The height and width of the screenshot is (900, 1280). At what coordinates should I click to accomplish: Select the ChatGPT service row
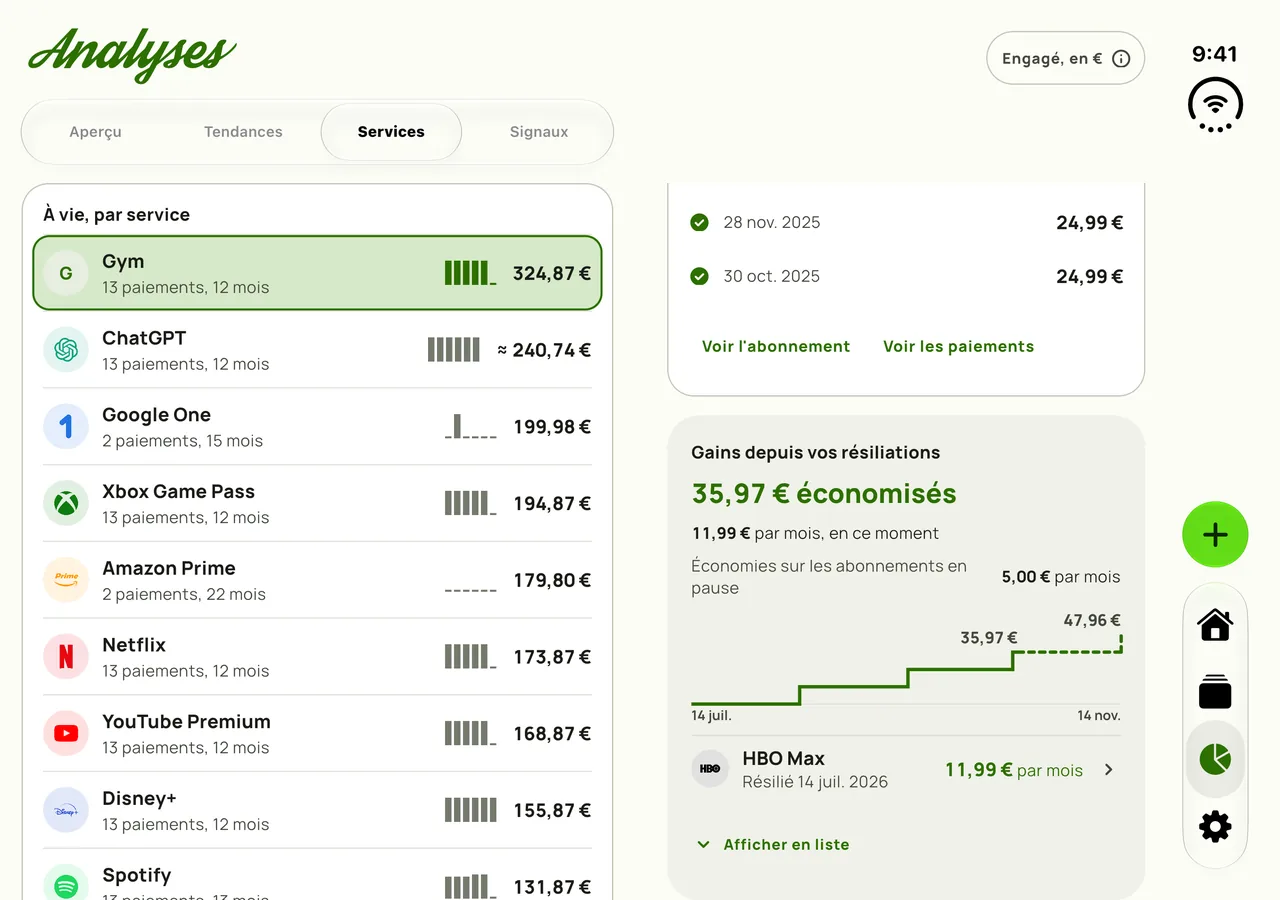coord(317,350)
